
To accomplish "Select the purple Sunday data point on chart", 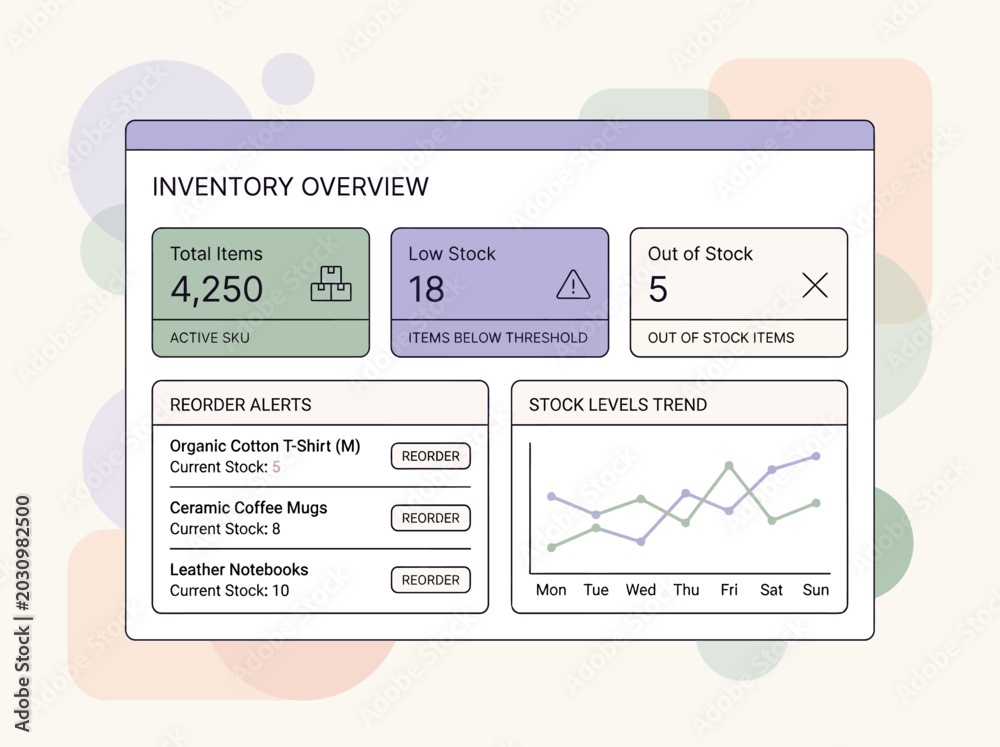I will point(816,456).
